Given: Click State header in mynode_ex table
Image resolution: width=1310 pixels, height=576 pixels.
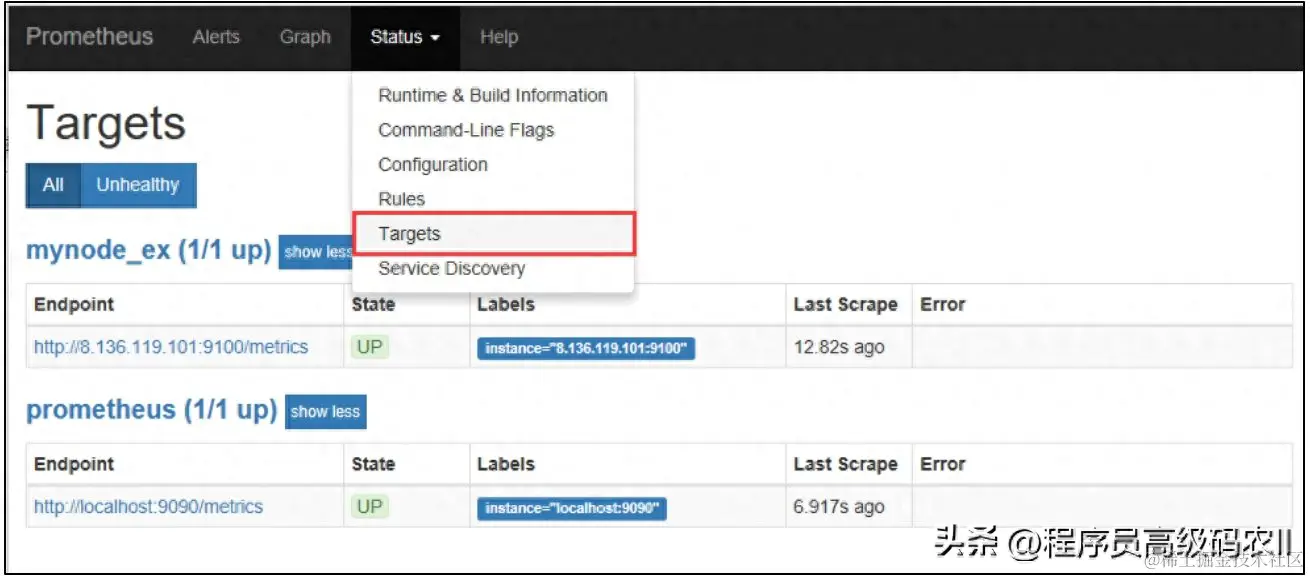Looking at the screenshot, I should (373, 304).
